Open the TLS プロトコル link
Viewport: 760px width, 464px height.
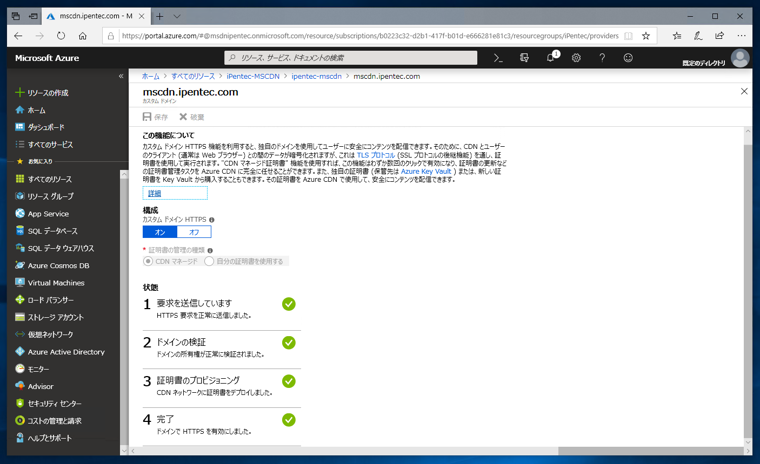pyautogui.click(x=376, y=155)
